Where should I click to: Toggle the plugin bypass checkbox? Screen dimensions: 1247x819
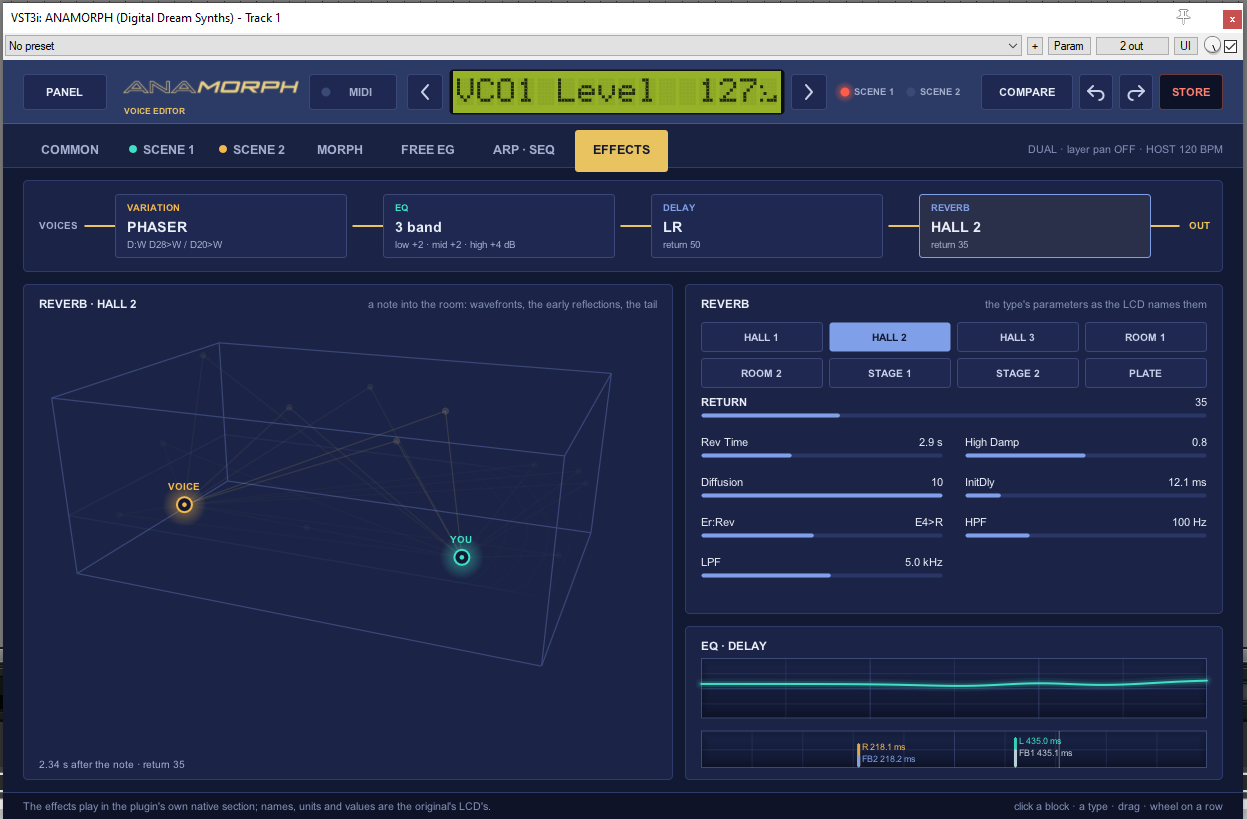1231,46
